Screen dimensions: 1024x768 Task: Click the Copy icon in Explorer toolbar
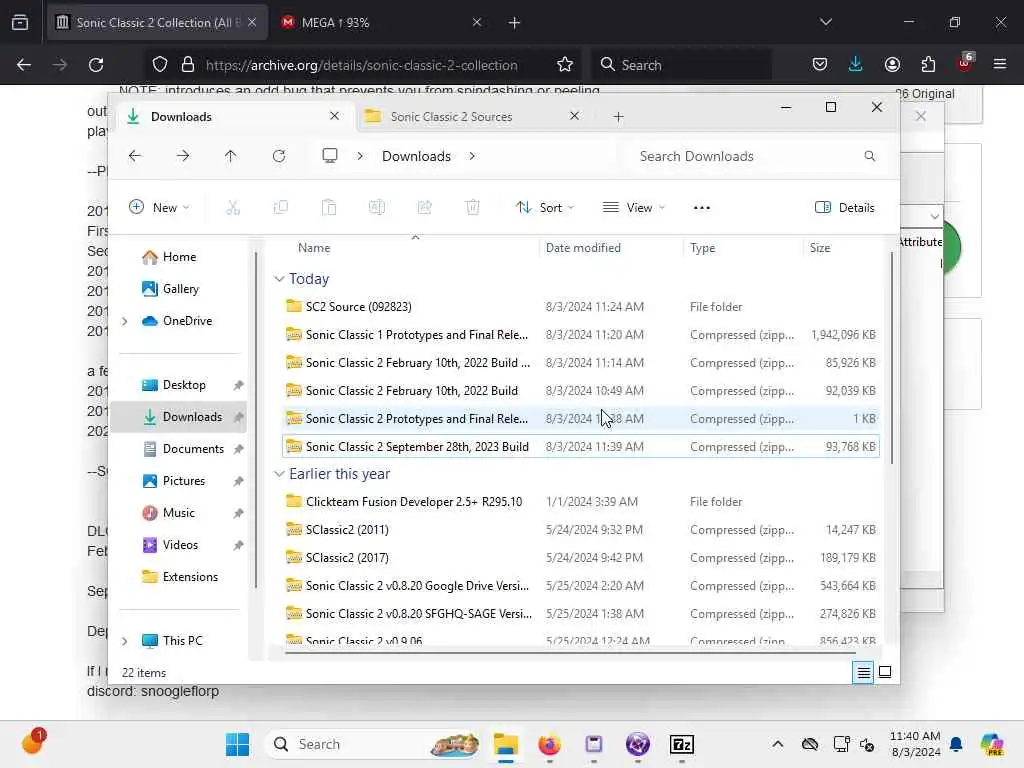pyautogui.click(x=281, y=208)
